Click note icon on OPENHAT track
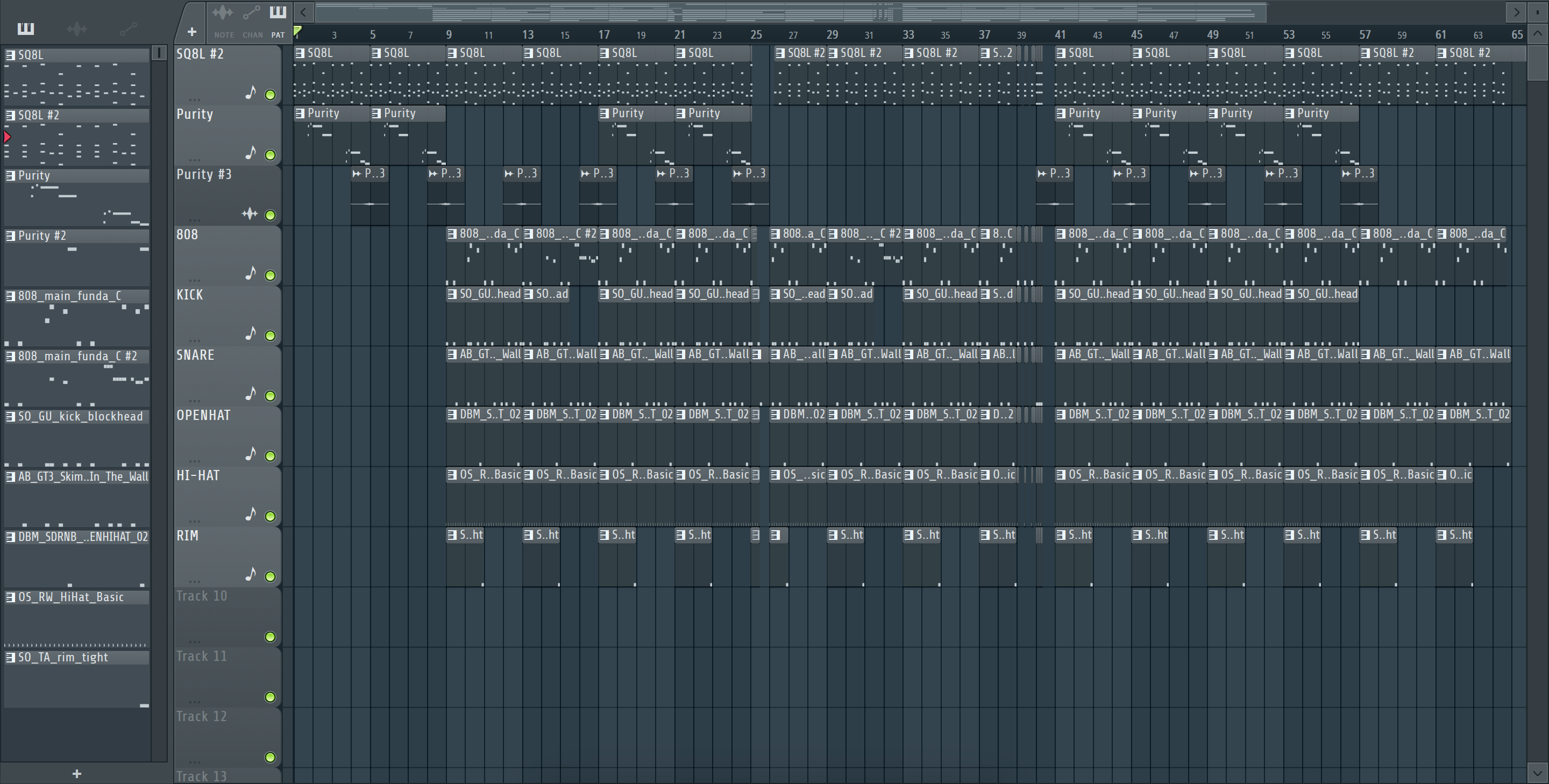The image size is (1549, 784). point(251,453)
